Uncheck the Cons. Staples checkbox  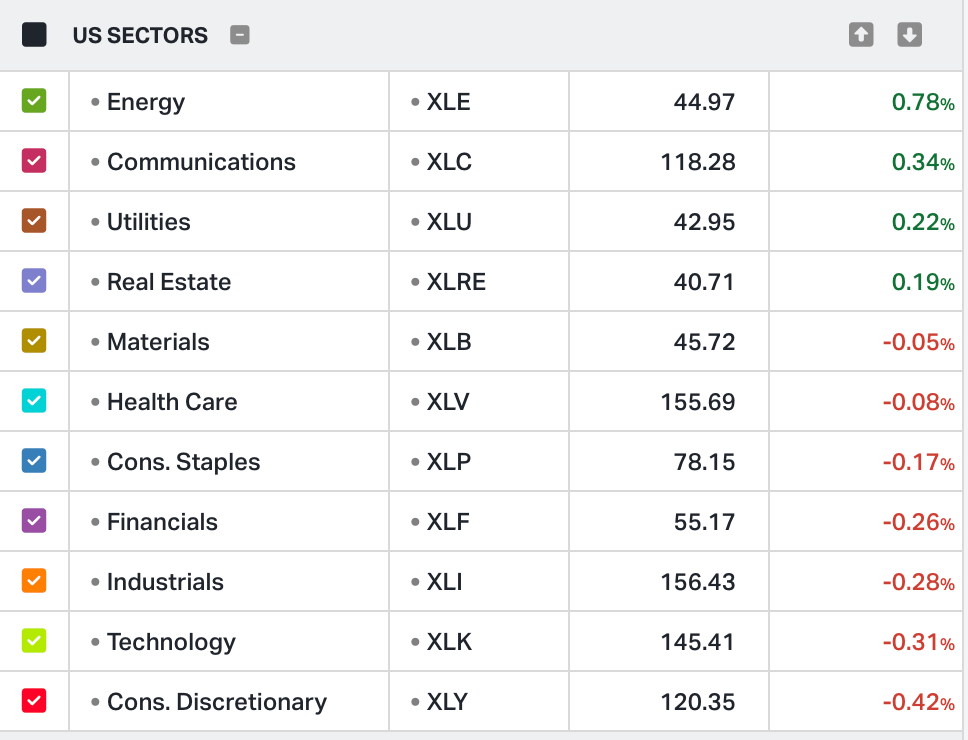coord(34,461)
